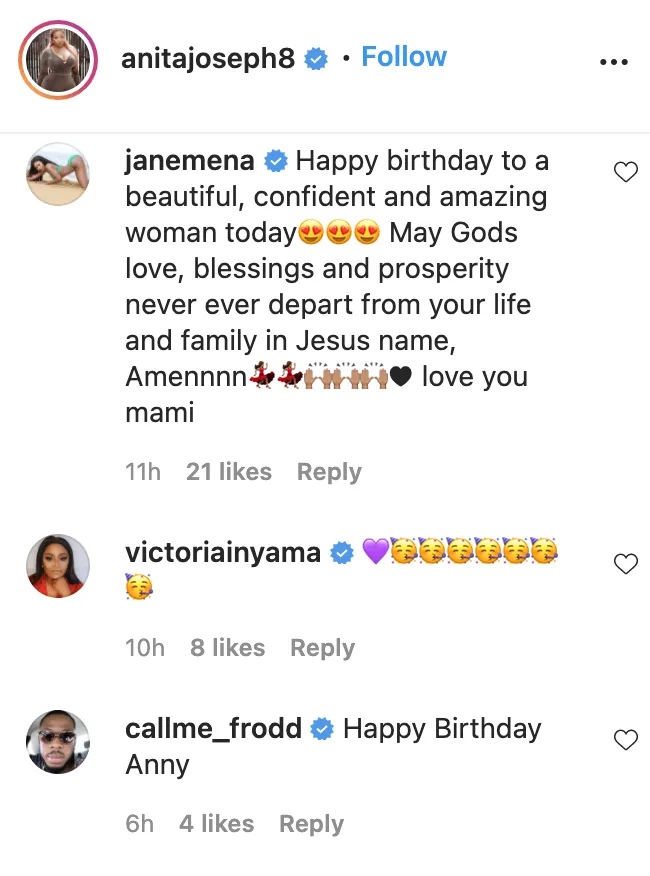Like callme_frodd's Happy Birthday comment
Image resolution: width=650 pixels, height=876 pixels.
click(x=625, y=740)
